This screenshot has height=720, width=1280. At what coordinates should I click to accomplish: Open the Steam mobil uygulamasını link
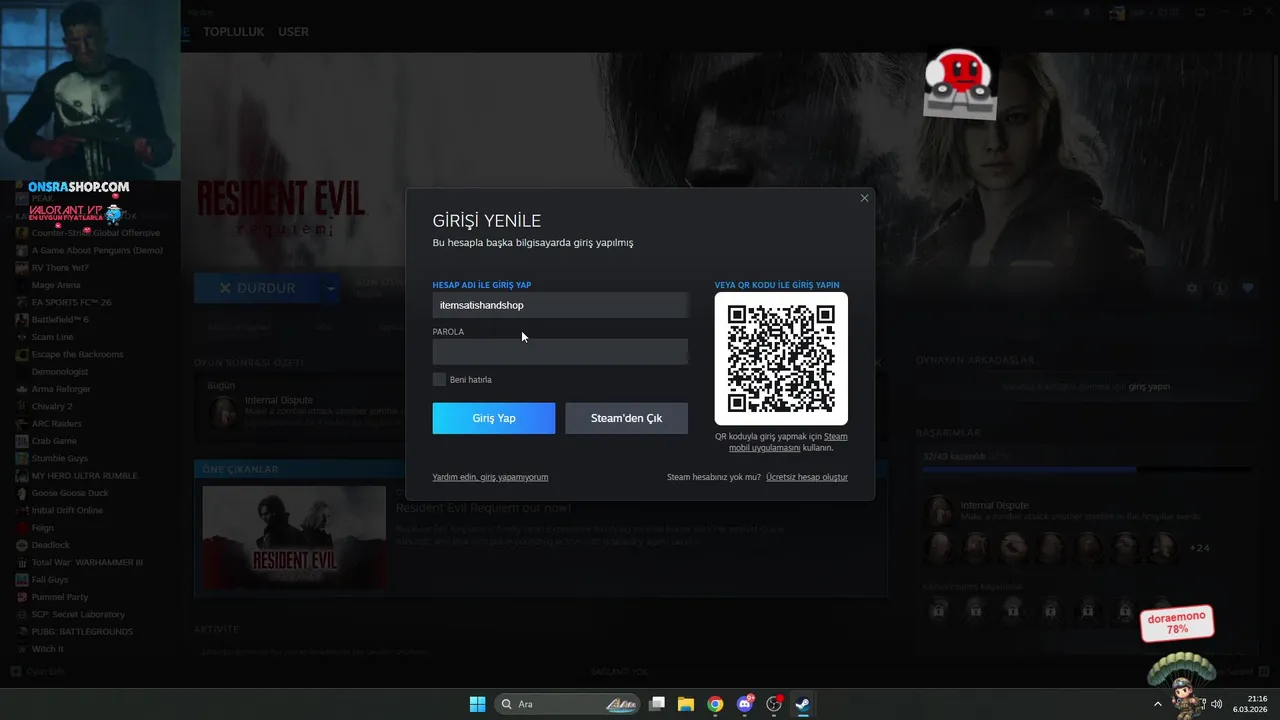[788, 442]
